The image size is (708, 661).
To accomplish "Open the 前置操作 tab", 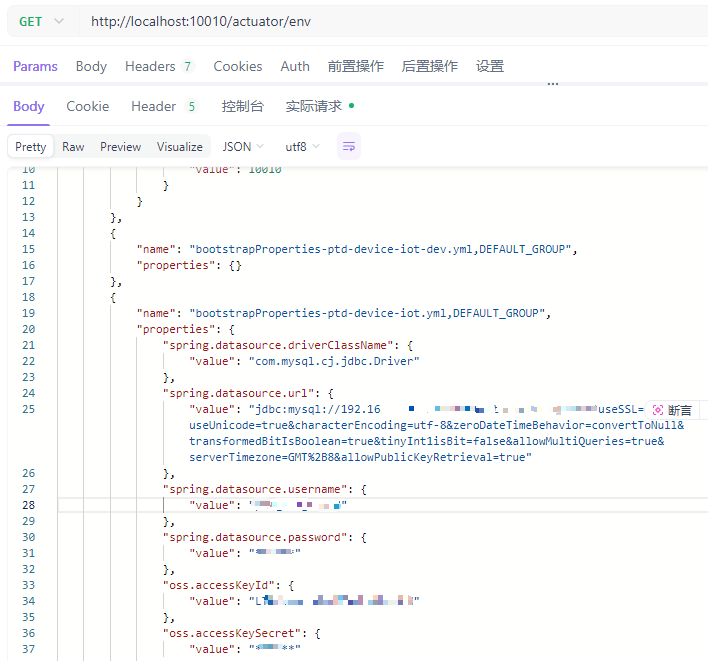I will pyautogui.click(x=355, y=66).
